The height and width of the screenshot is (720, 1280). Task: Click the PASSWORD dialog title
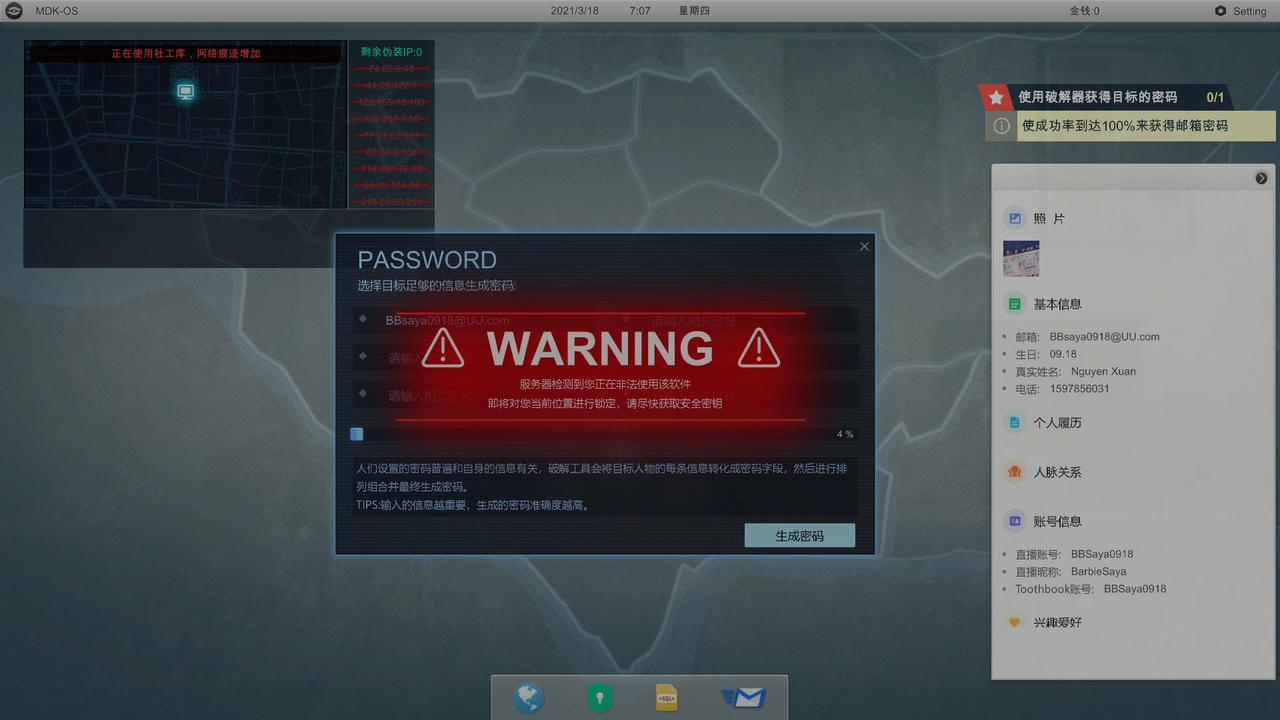tap(427, 260)
